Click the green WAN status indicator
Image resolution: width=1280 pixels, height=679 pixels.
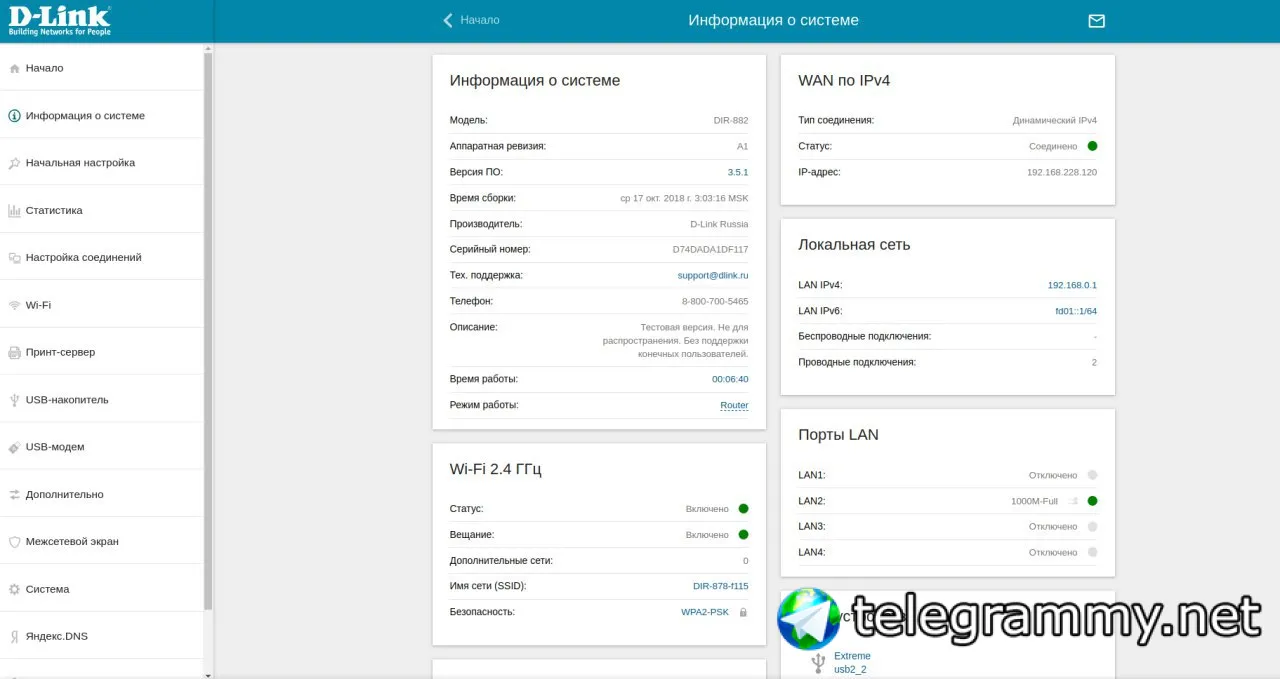click(x=1092, y=146)
